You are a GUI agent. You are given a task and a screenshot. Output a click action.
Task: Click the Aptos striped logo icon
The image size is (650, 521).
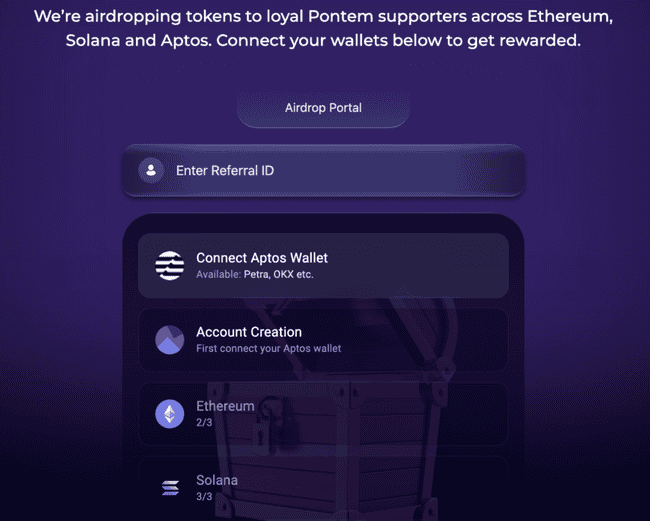tap(170, 266)
